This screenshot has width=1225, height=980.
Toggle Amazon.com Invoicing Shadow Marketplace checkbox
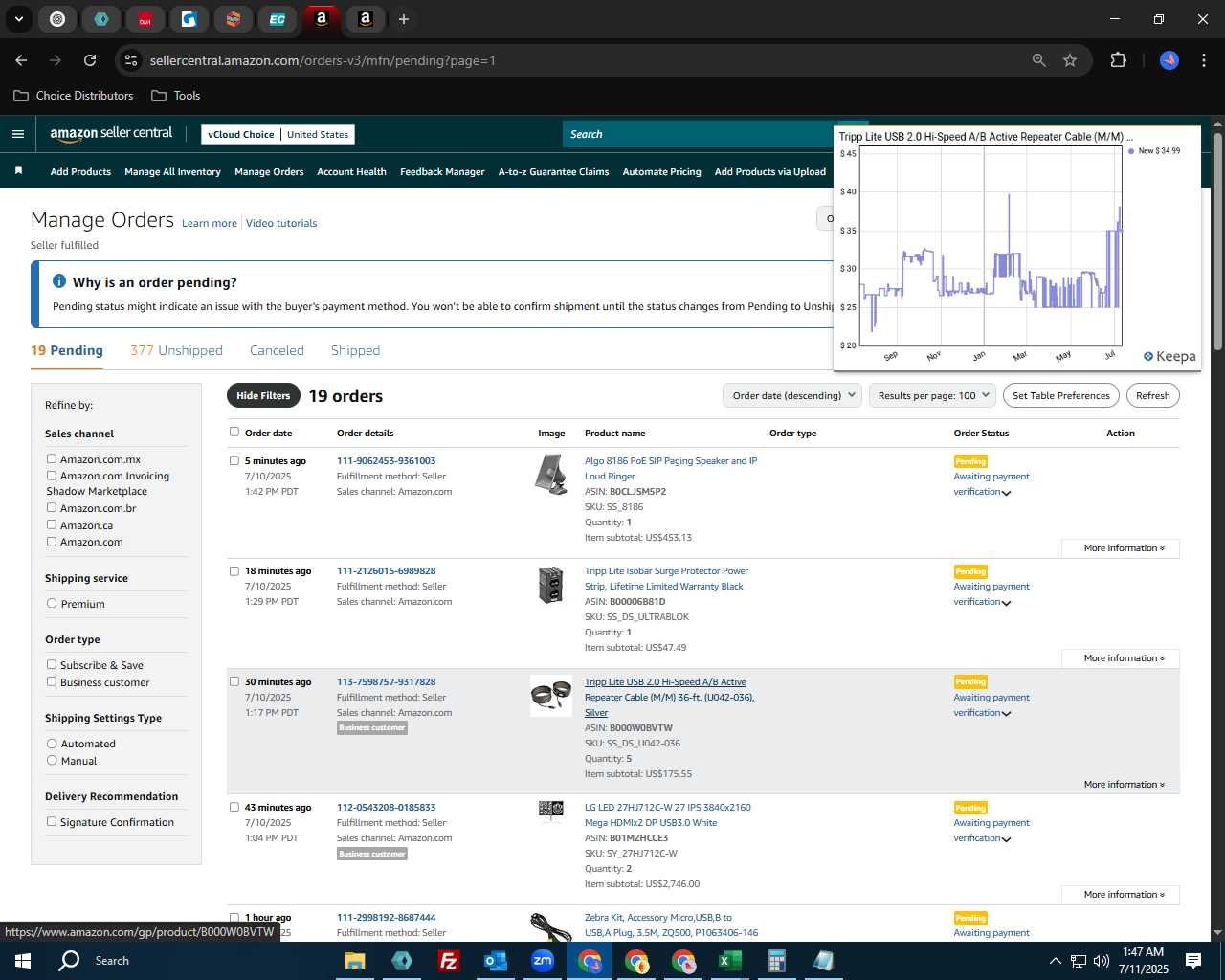point(52,475)
